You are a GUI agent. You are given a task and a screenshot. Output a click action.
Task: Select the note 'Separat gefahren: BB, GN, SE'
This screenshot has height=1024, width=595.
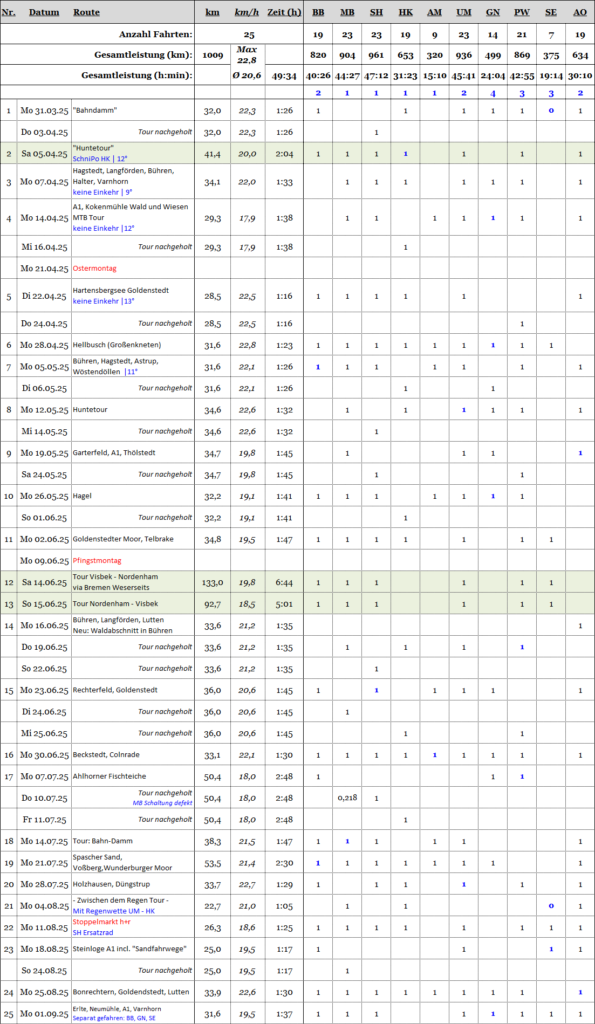(112, 1017)
